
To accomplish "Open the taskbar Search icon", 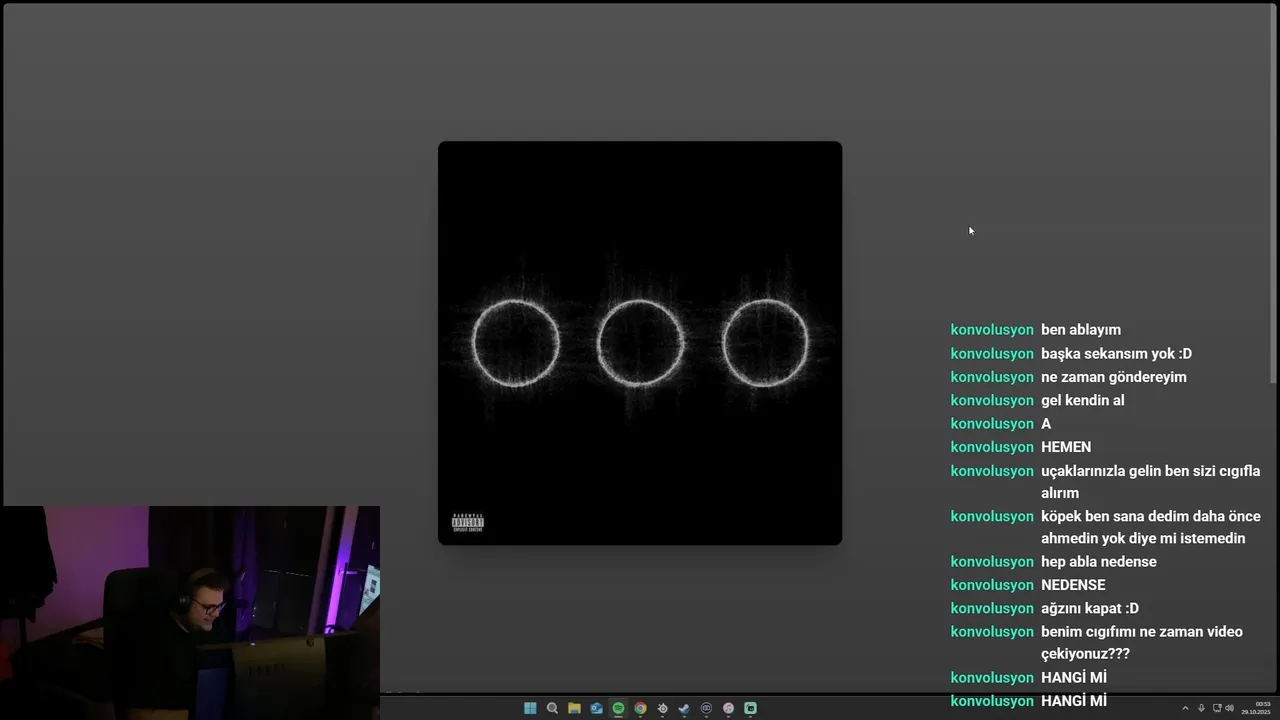I will click(x=552, y=708).
